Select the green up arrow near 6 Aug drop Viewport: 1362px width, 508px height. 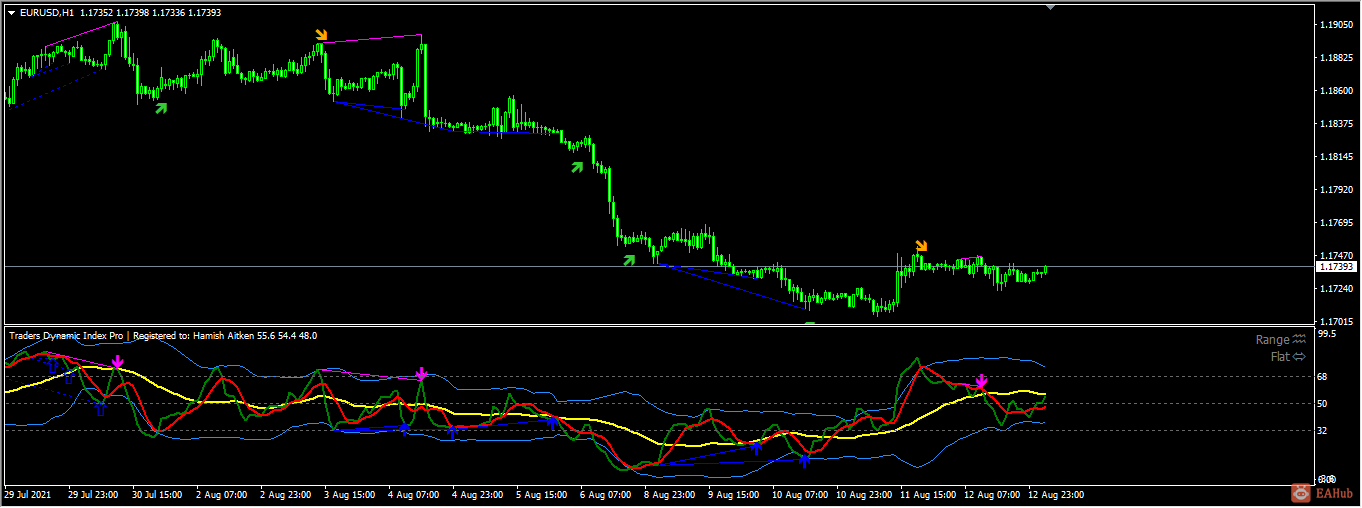pyautogui.click(x=577, y=167)
